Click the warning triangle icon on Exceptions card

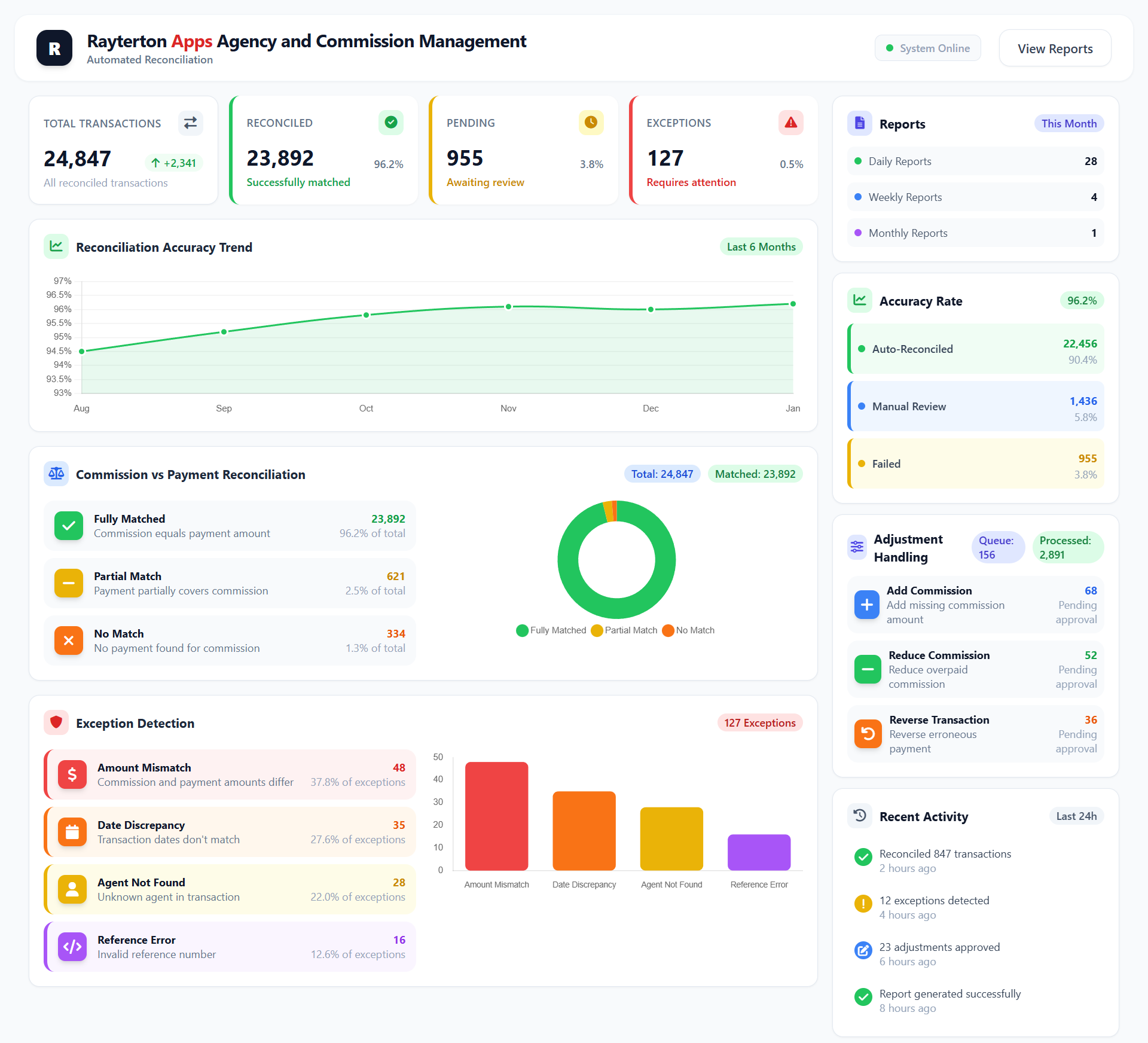[x=790, y=123]
